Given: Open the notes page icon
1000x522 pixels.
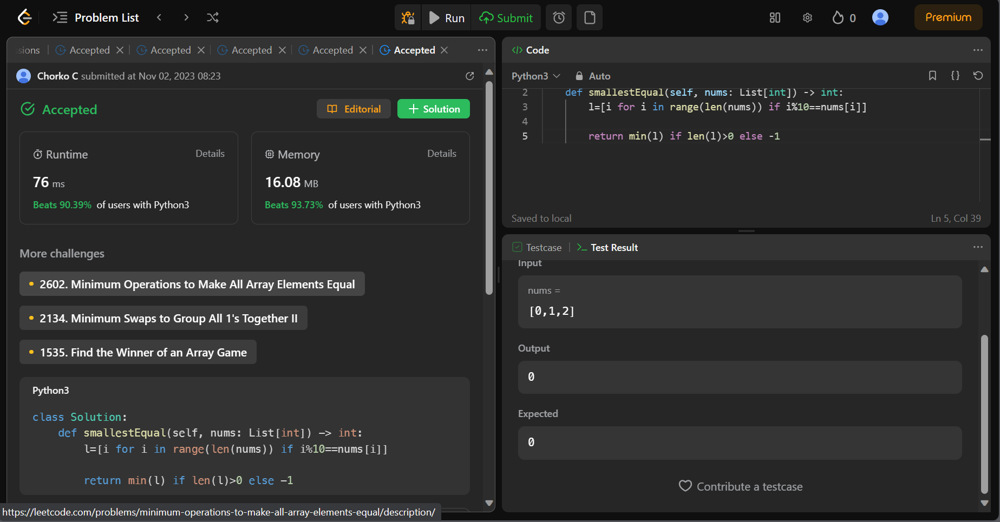Looking at the screenshot, I should point(590,17).
